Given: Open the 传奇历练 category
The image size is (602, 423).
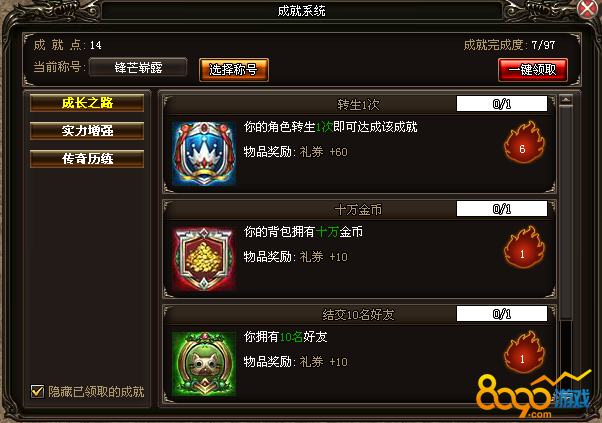Looking at the screenshot, I should [x=87, y=159].
